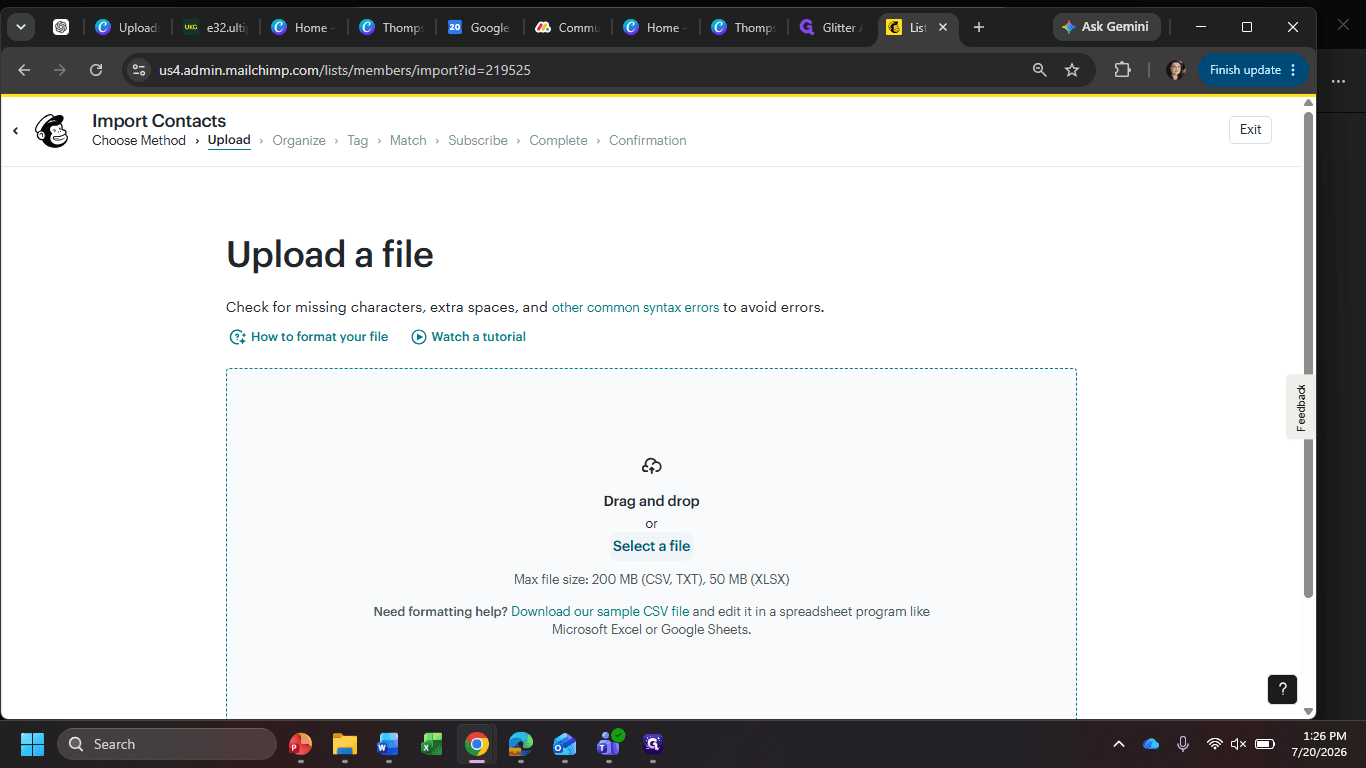This screenshot has width=1366, height=768.
Task: Select the Upload breadcrumb step
Action: pos(229,140)
